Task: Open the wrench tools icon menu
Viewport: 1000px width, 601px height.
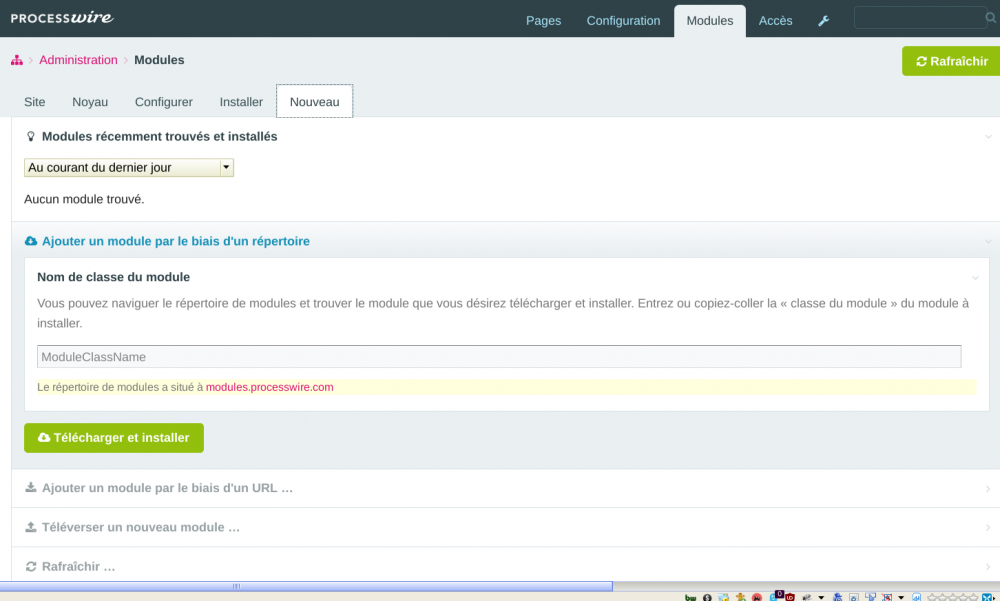Action: (x=824, y=21)
